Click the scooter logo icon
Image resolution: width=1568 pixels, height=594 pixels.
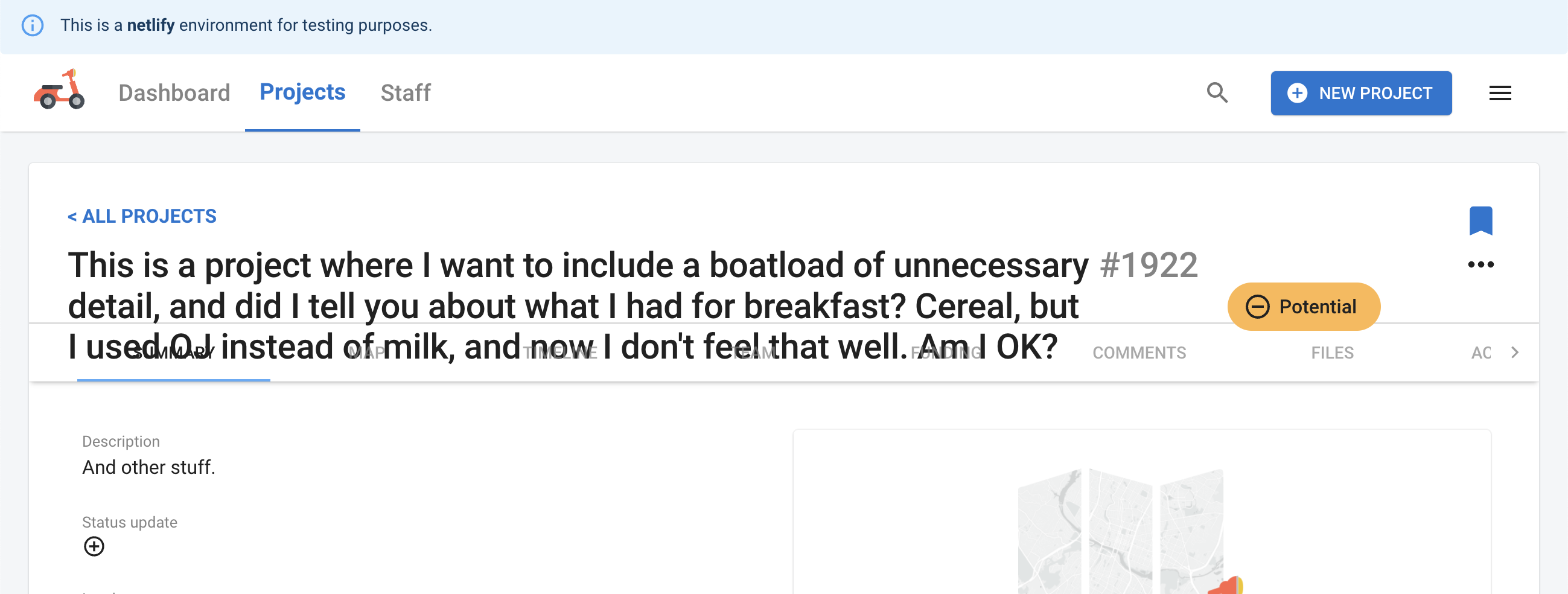coord(59,91)
